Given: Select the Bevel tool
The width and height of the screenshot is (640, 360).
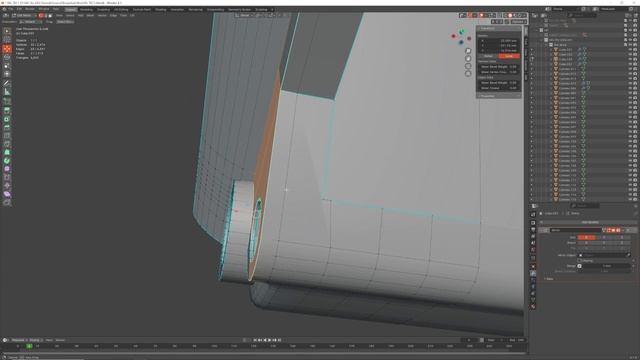Looking at the screenshot, I should coord(7,127).
